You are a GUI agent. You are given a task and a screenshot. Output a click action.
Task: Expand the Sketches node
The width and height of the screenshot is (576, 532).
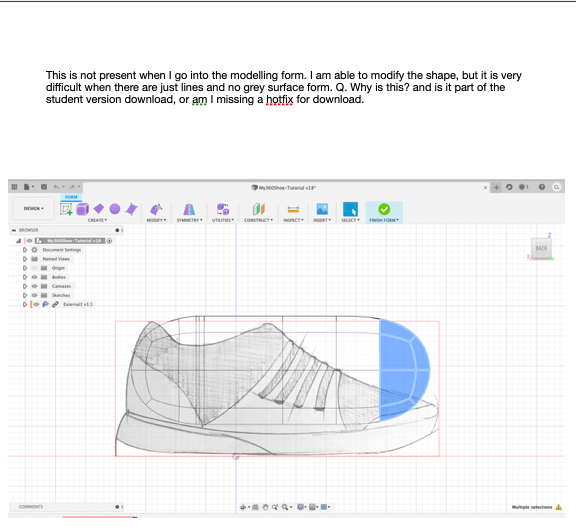pos(25,295)
